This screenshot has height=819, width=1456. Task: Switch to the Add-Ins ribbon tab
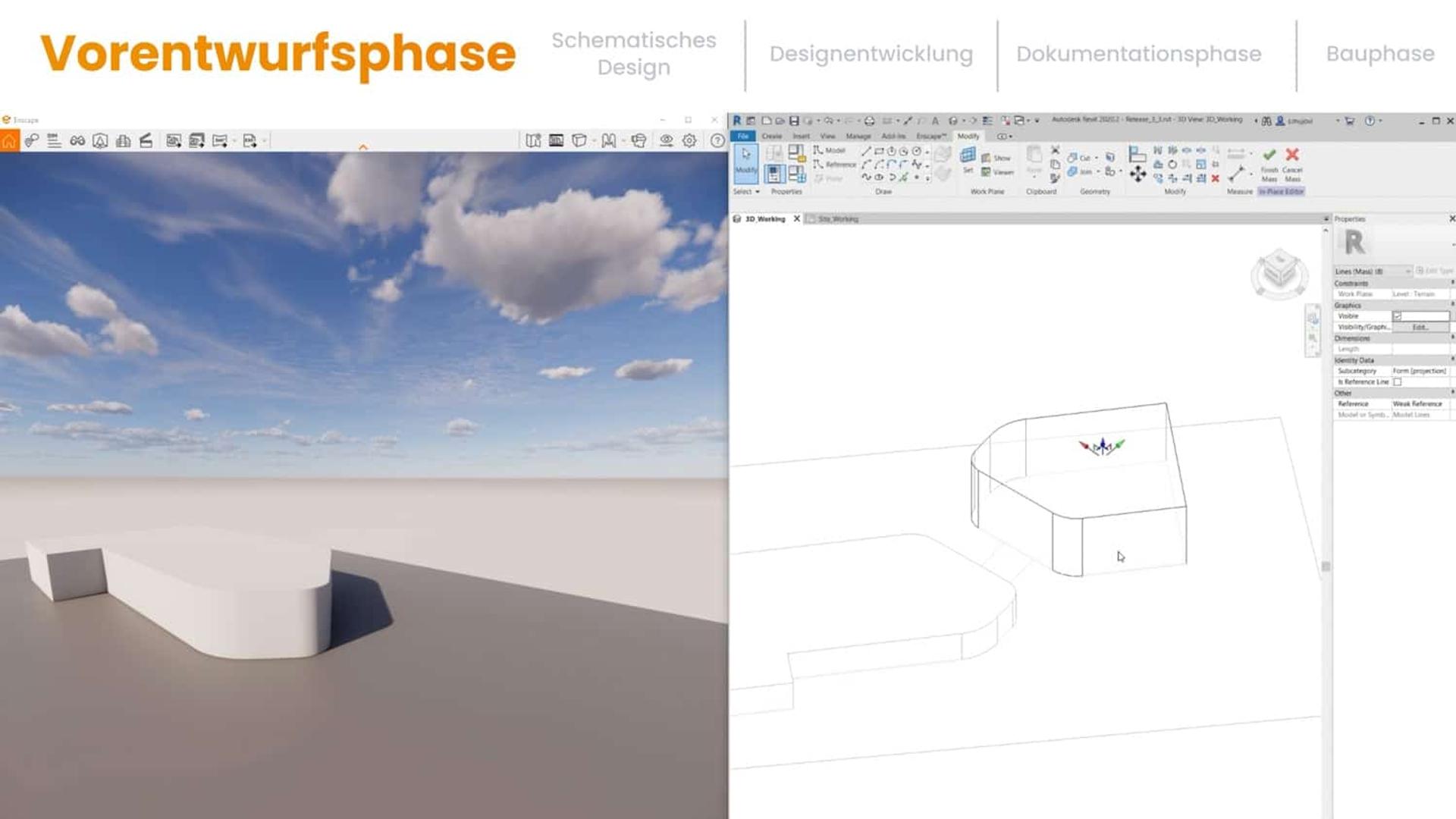pyautogui.click(x=893, y=136)
